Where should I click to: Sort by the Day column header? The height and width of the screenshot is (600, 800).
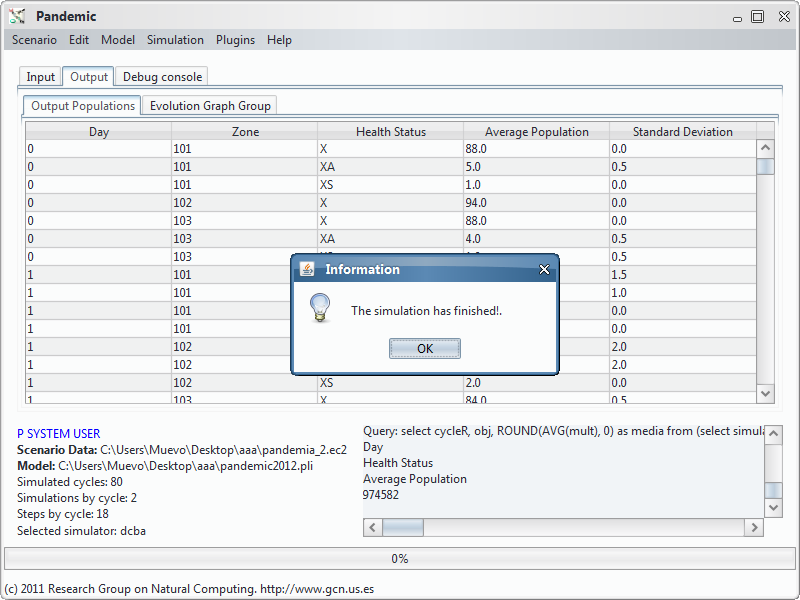(98, 132)
